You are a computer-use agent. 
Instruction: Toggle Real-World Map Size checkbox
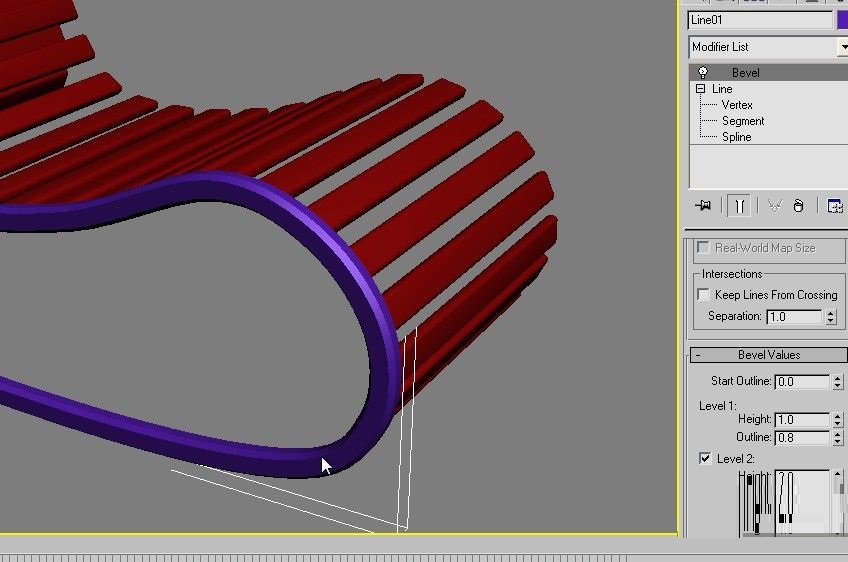703,248
